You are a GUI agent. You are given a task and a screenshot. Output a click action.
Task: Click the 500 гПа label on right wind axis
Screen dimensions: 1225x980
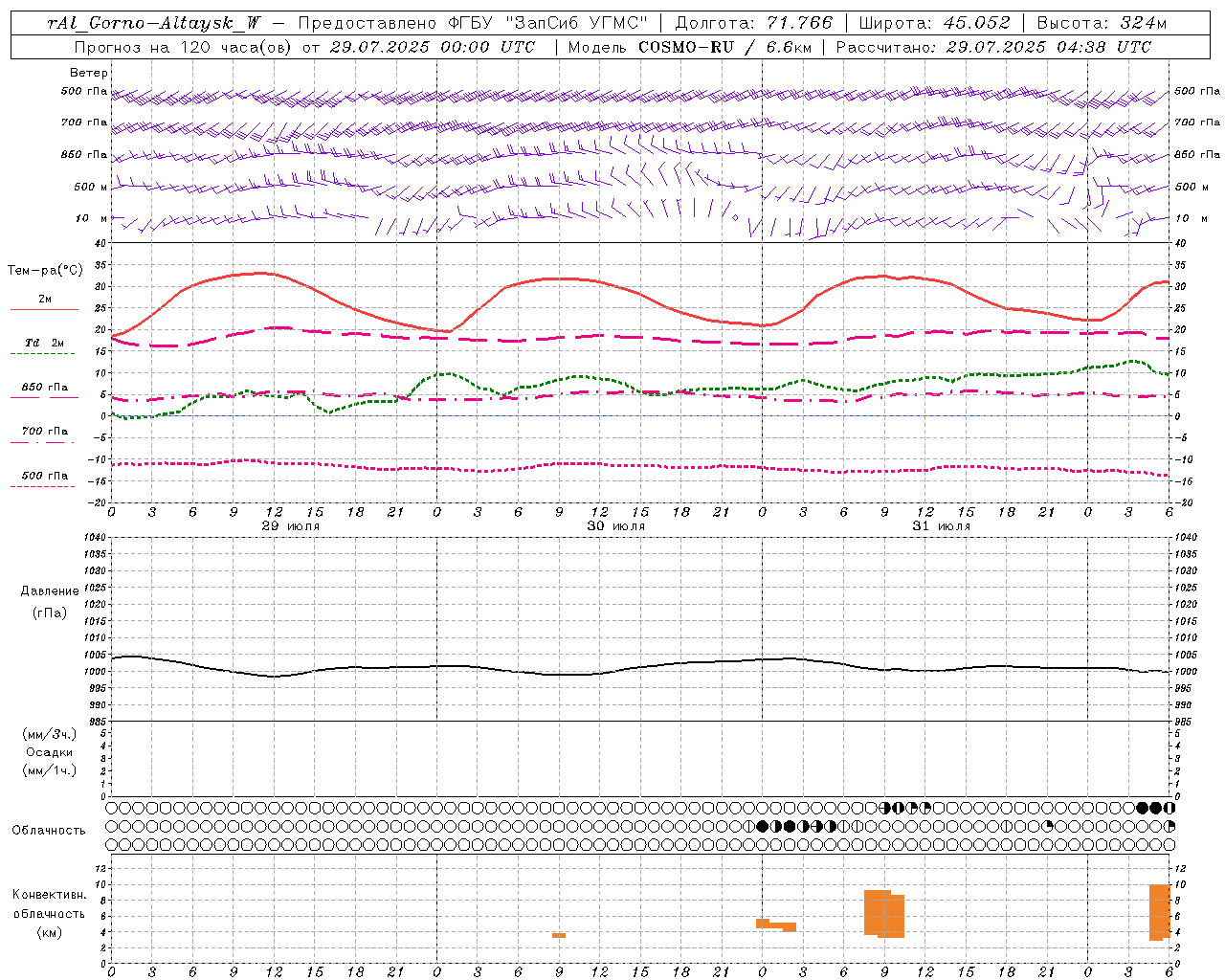tap(1196, 91)
